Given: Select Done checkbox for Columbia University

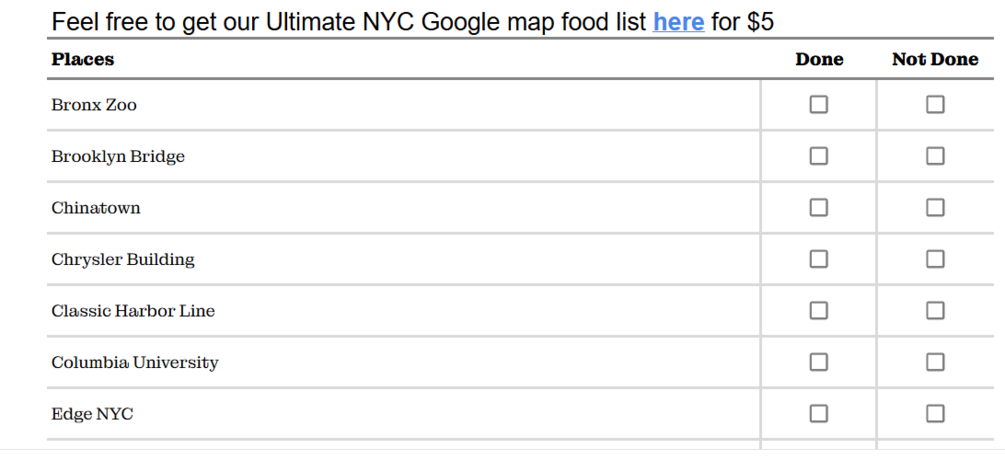Looking at the screenshot, I should (818, 363).
